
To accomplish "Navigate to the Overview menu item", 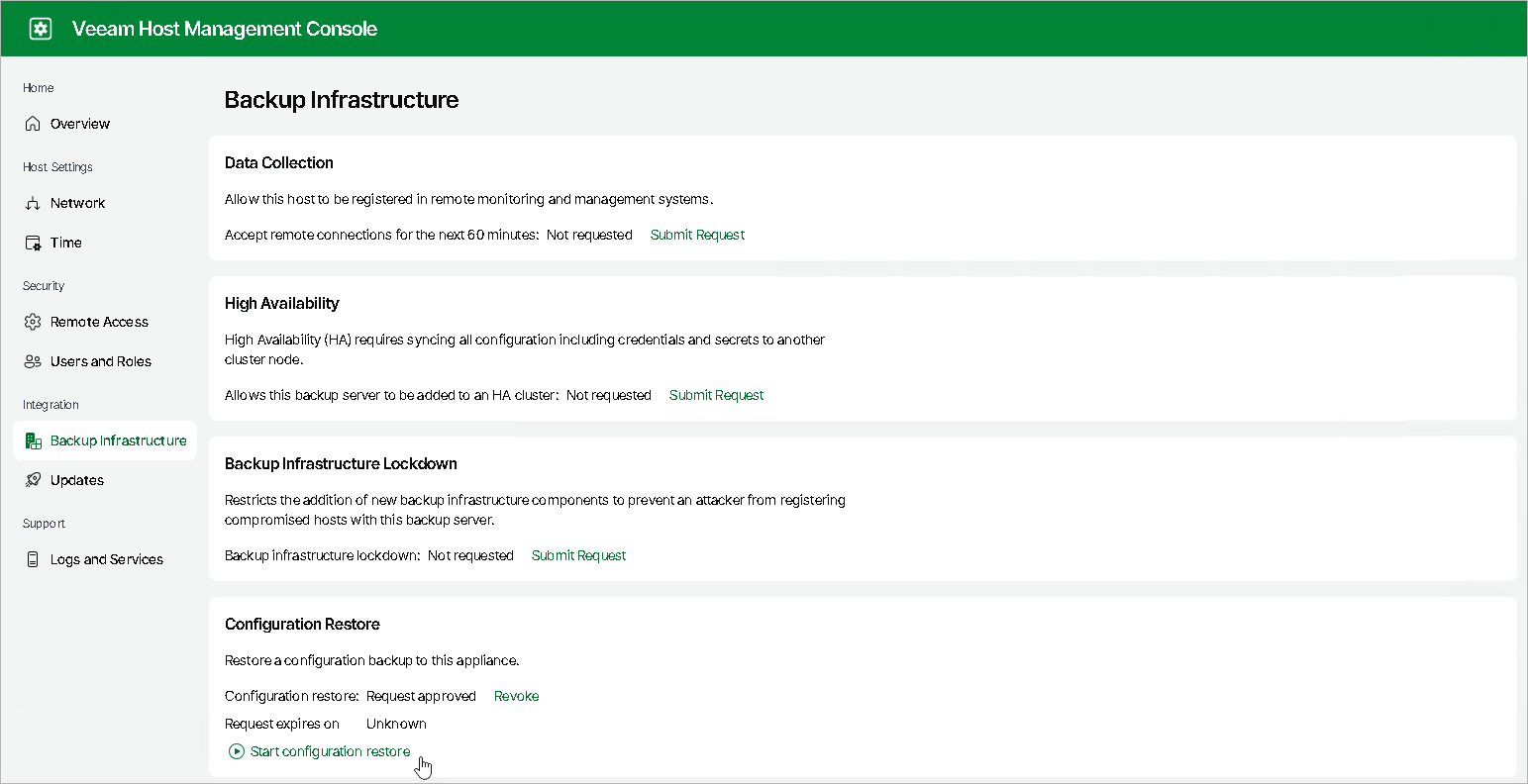I will click(x=79, y=123).
